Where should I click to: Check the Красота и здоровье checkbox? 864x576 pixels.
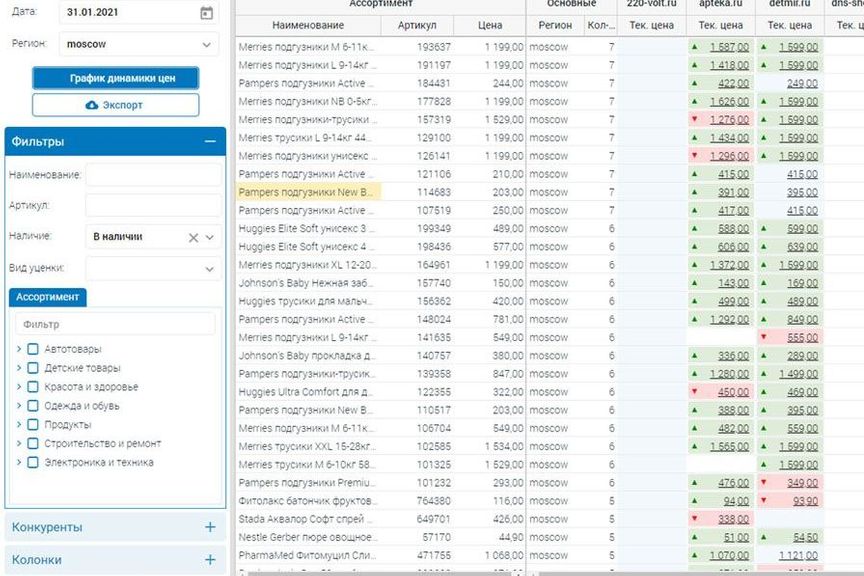click(x=33, y=386)
